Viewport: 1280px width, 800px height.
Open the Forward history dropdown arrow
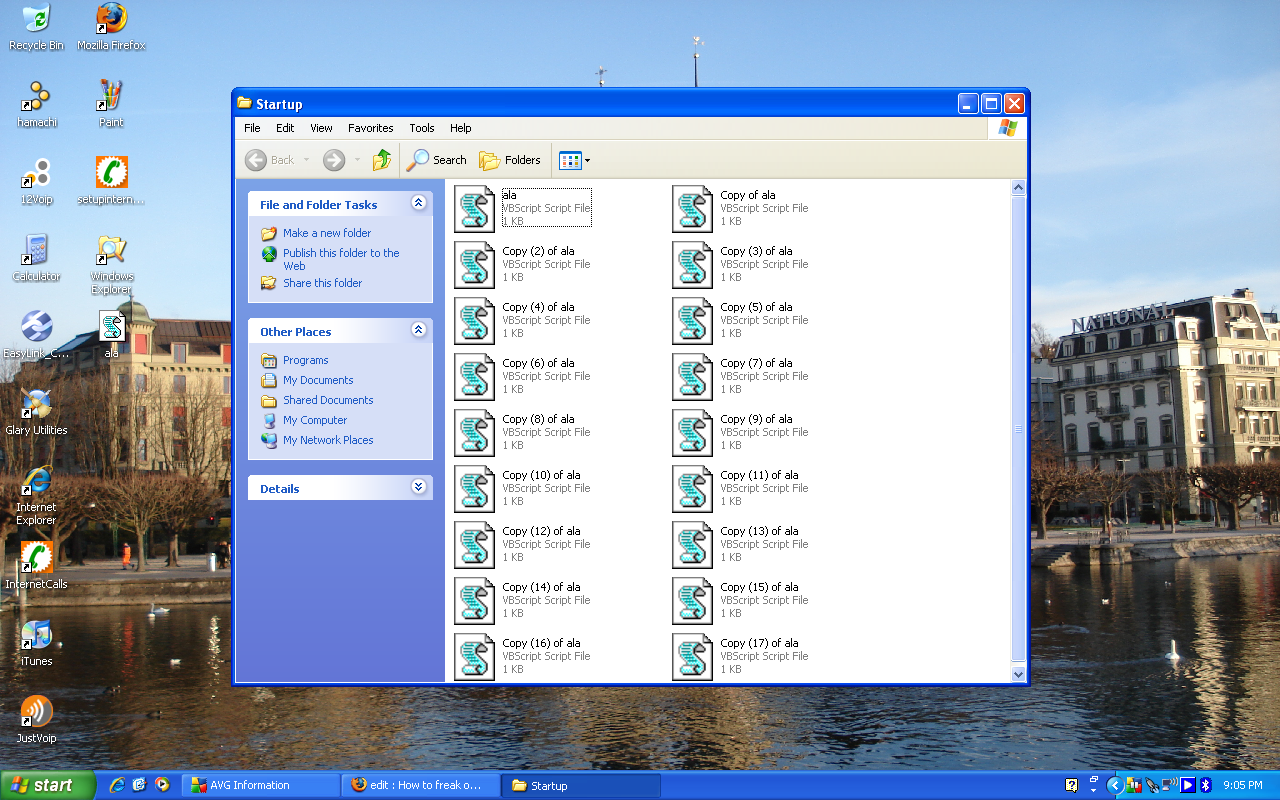tap(357, 160)
